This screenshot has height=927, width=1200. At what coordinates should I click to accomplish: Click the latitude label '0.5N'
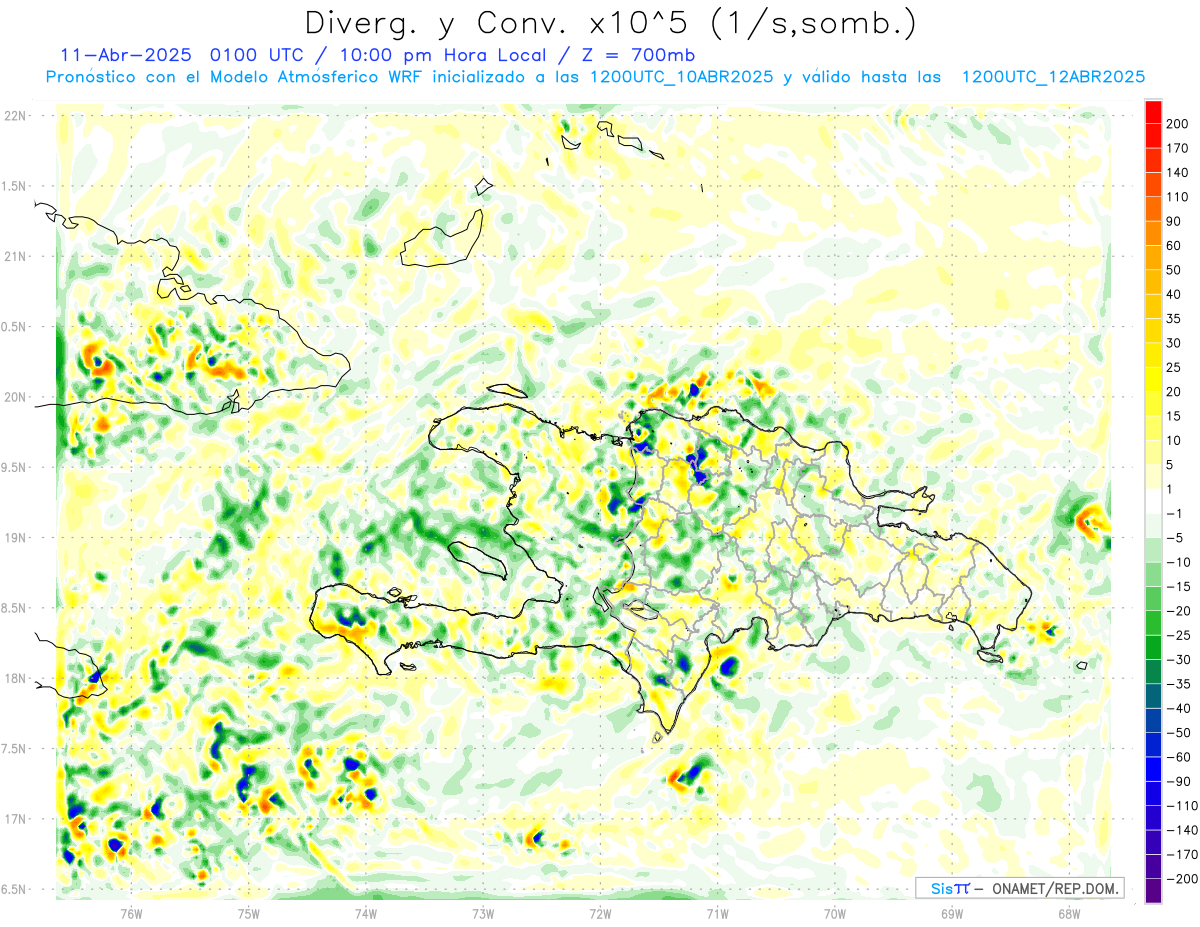click(x=14, y=327)
